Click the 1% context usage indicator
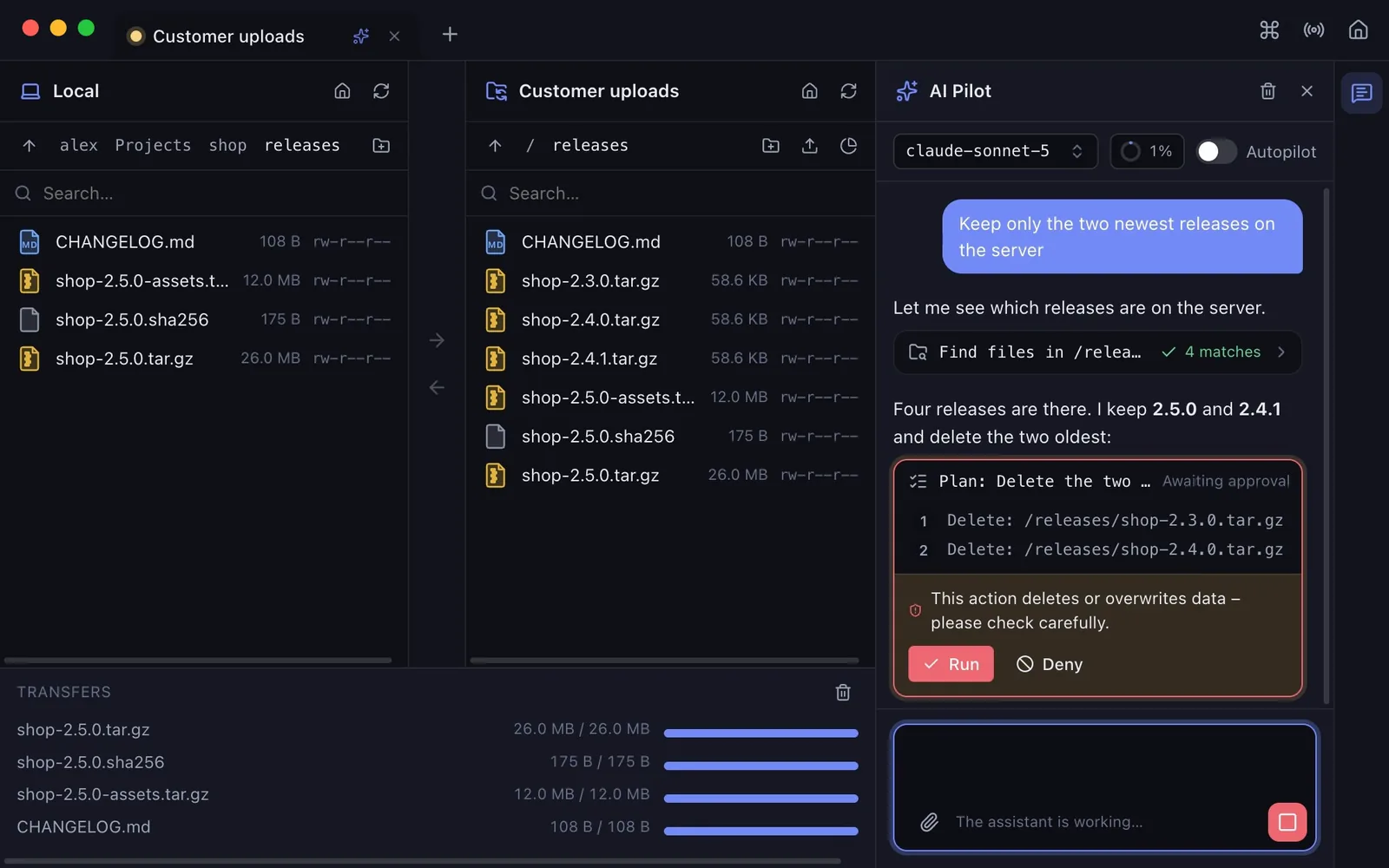1389x868 pixels. [x=1147, y=151]
